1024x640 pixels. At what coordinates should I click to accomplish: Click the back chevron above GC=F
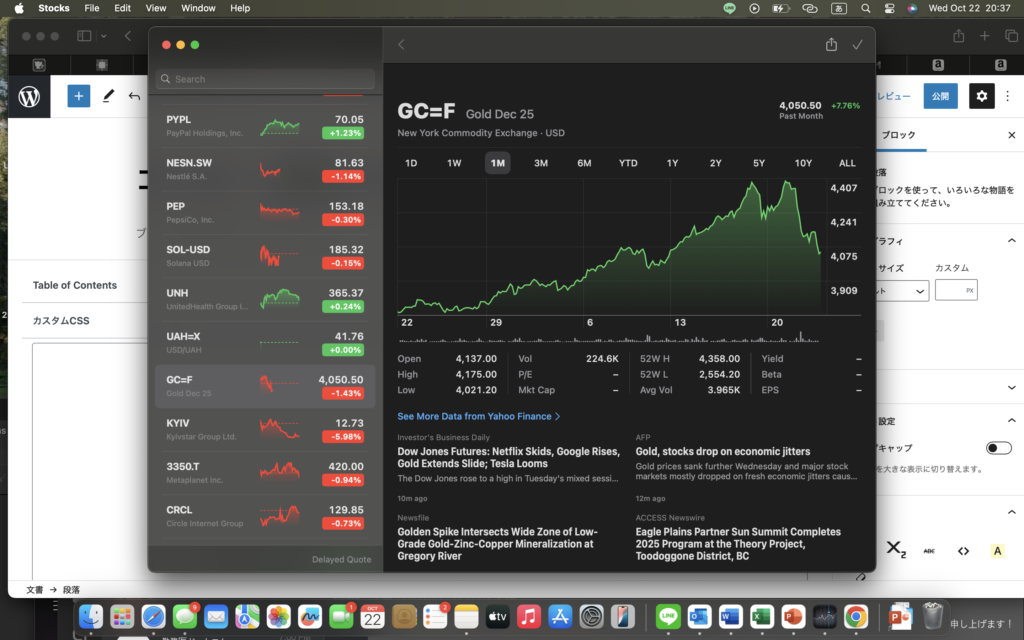tap(401, 45)
